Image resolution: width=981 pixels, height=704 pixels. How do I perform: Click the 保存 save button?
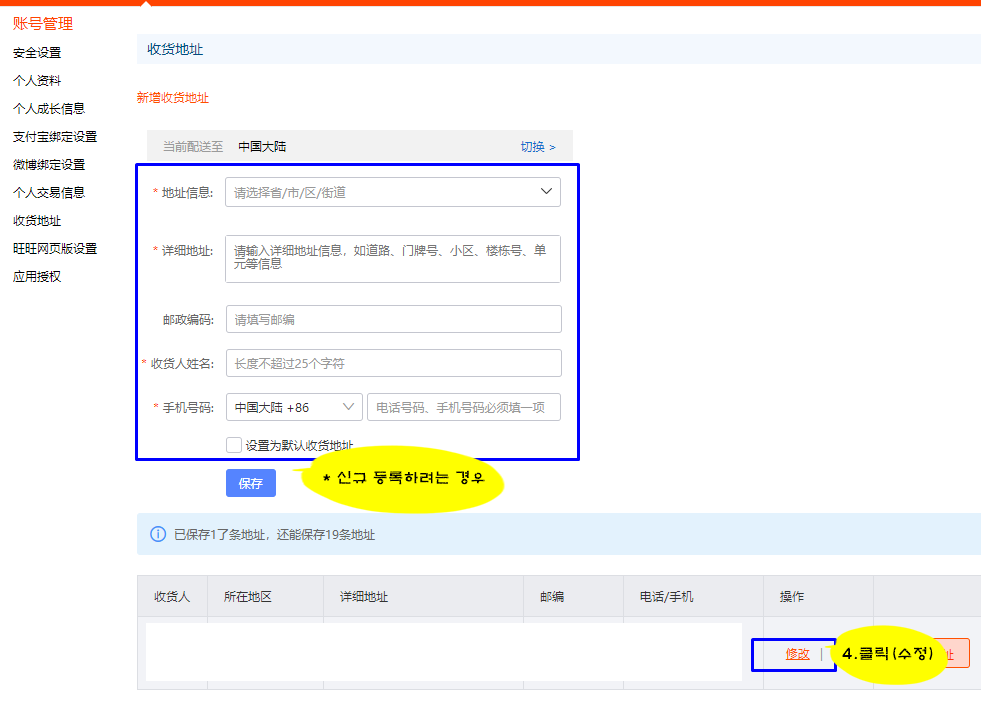250,483
